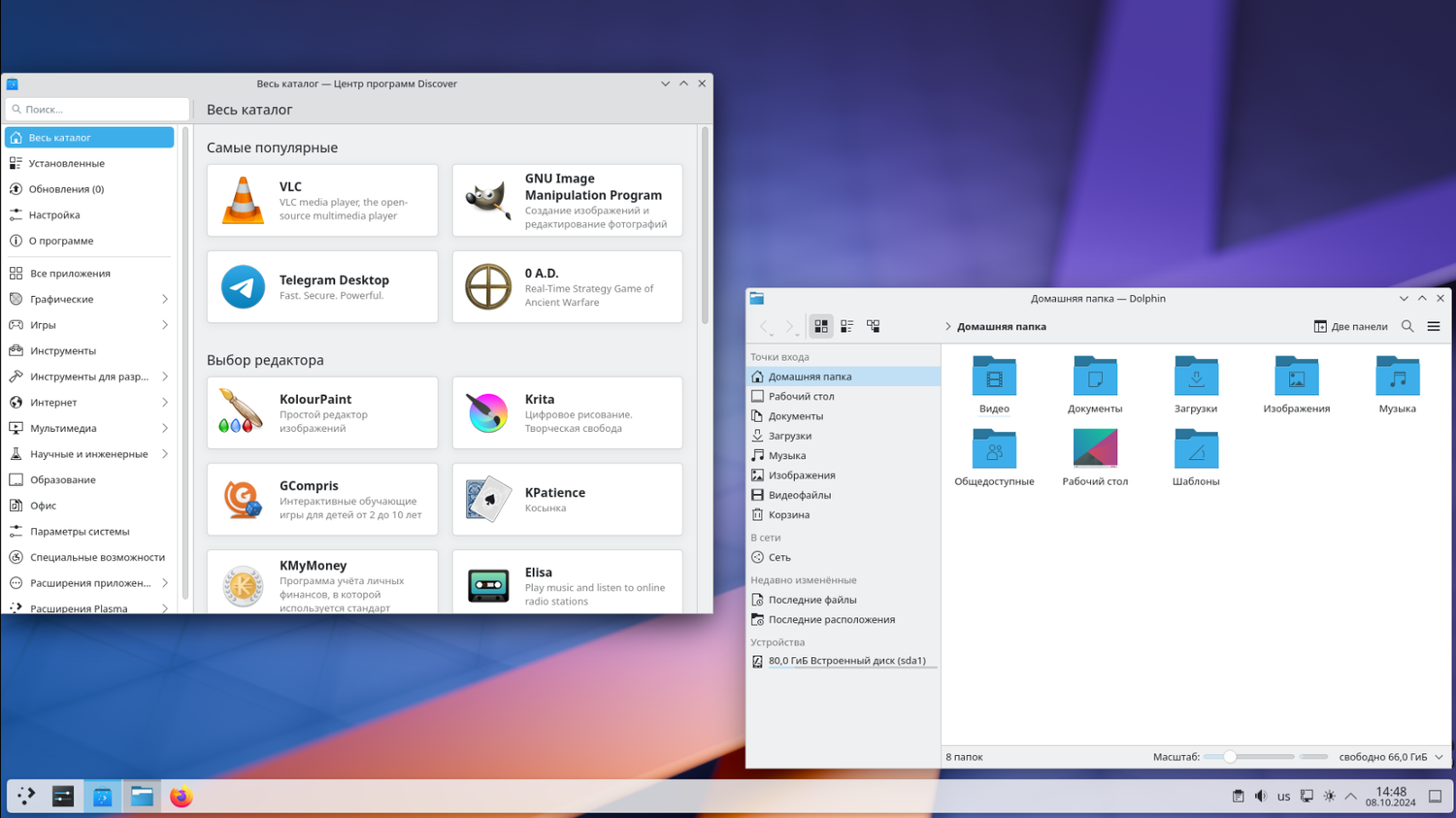
Task: Open Последние файлы in Dolphin
Action: tap(843, 600)
